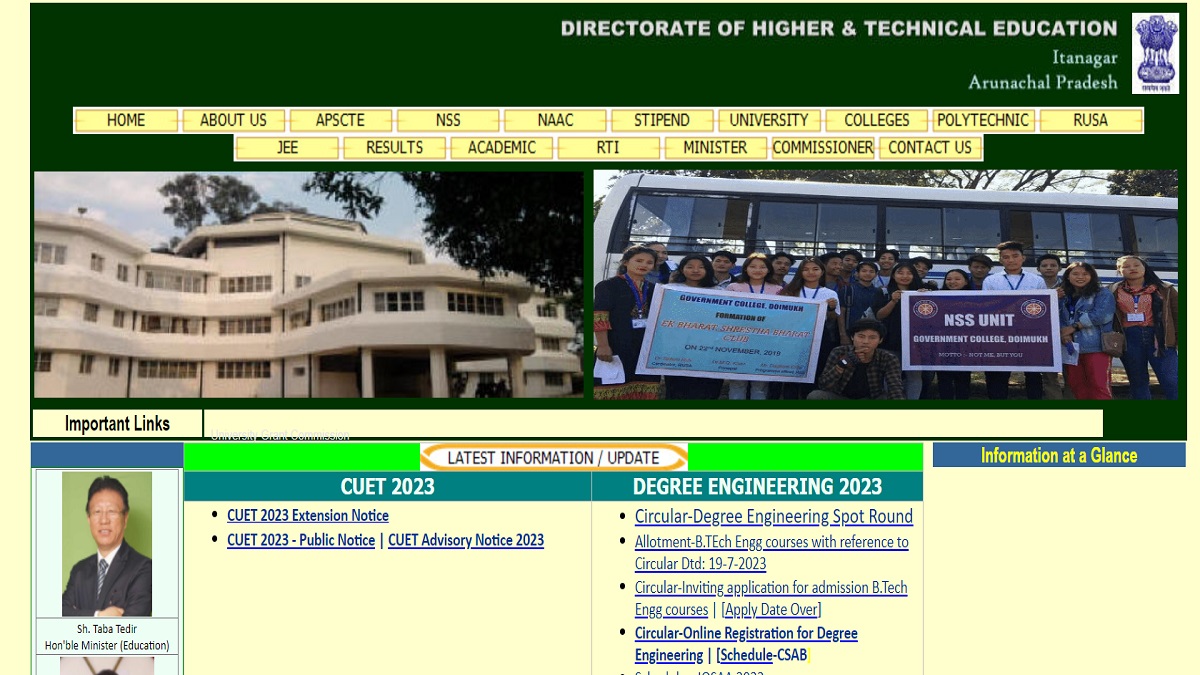Navigate to the COLLEGES section
This screenshot has width=1200, height=675.
coord(877,121)
